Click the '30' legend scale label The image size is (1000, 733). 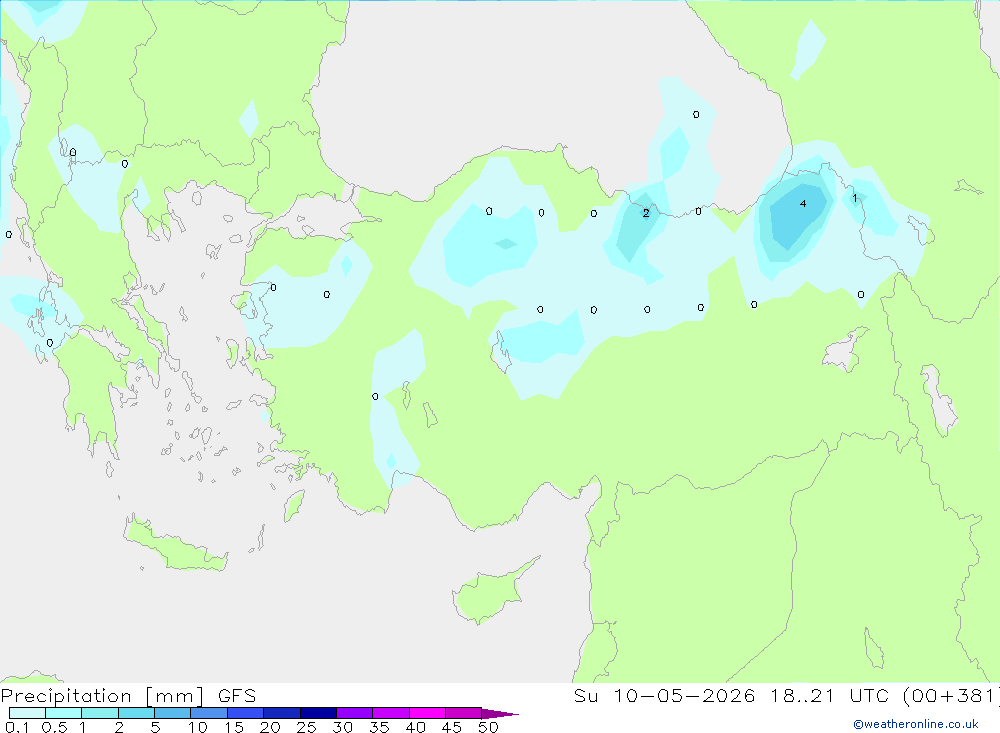coord(342,727)
